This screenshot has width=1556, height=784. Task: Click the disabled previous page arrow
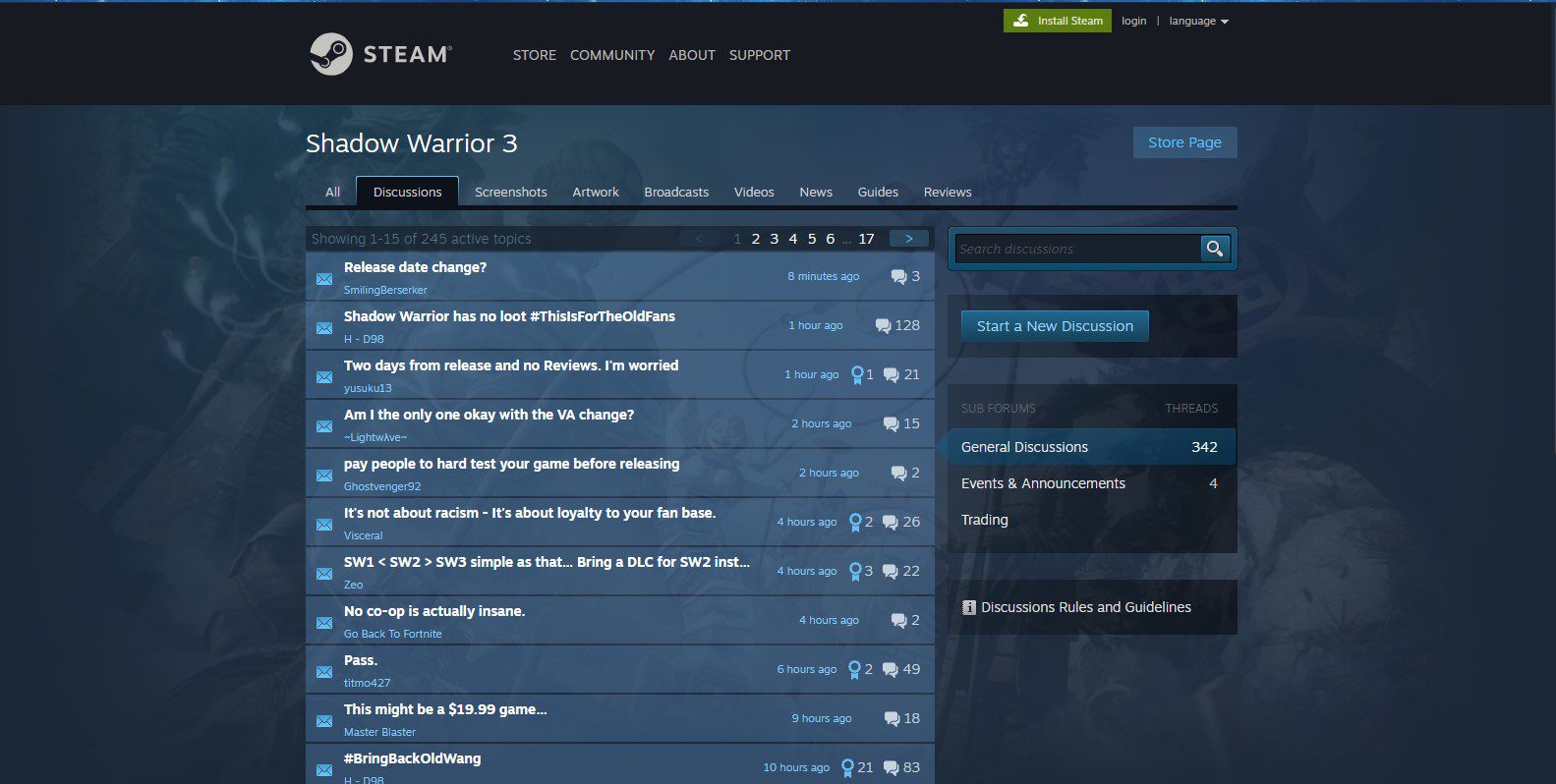click(699, 239)
